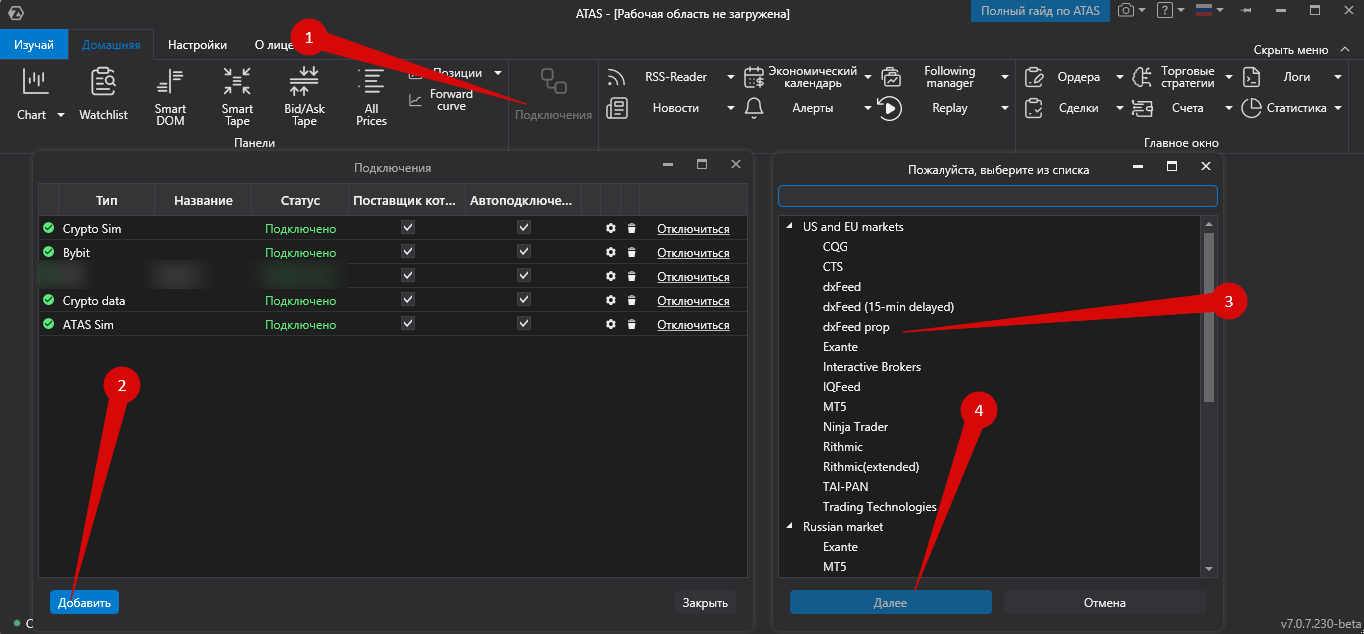The image size is (1364, 634).
Task: Switch to the Домашняя tab
Action: tap(111, 45)
